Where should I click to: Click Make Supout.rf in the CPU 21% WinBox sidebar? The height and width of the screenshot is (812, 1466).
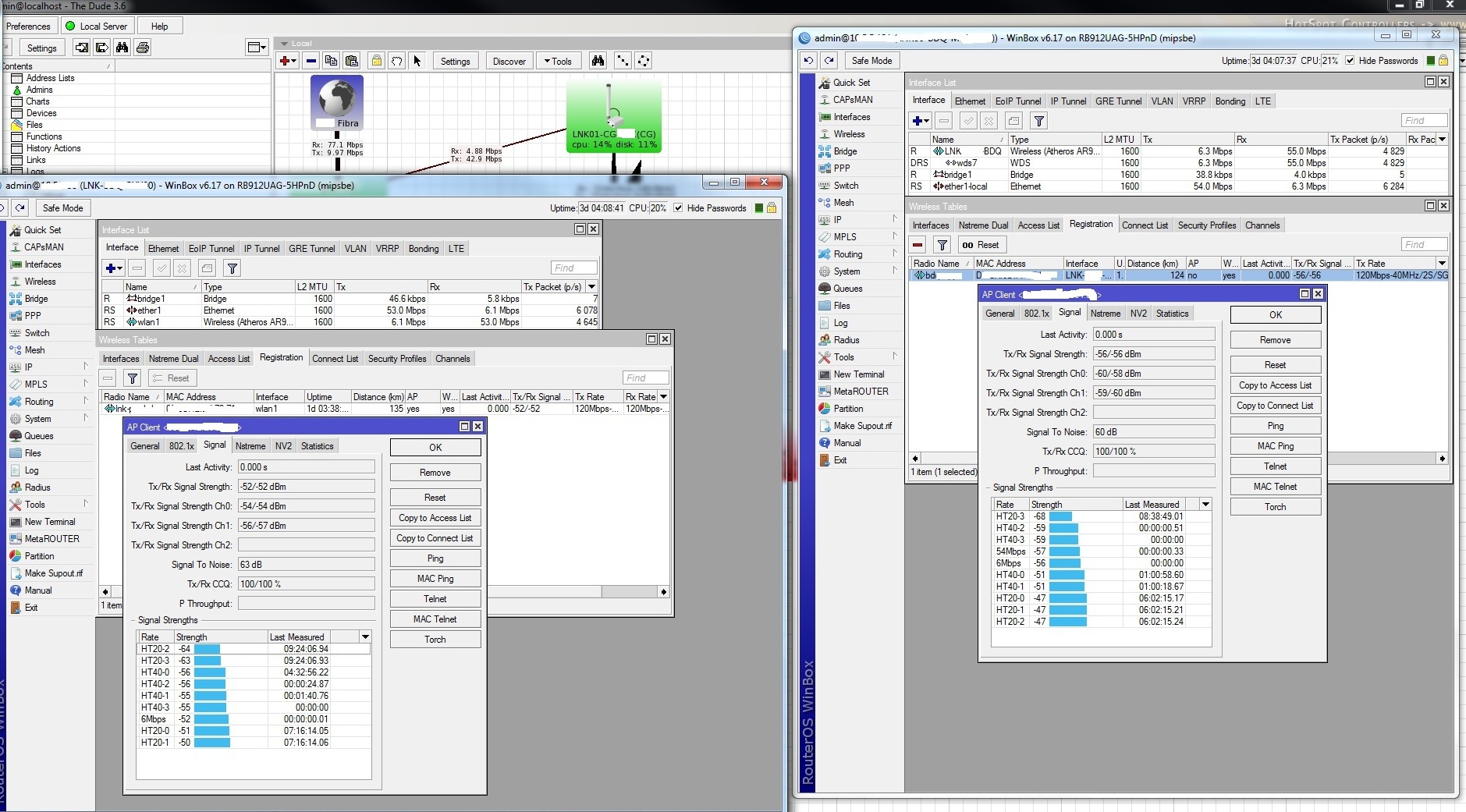[862, 426]
